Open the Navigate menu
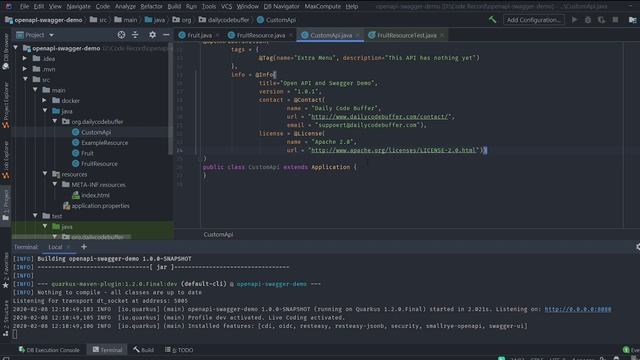This screenshot has width=640, height=360. point(78,7)
